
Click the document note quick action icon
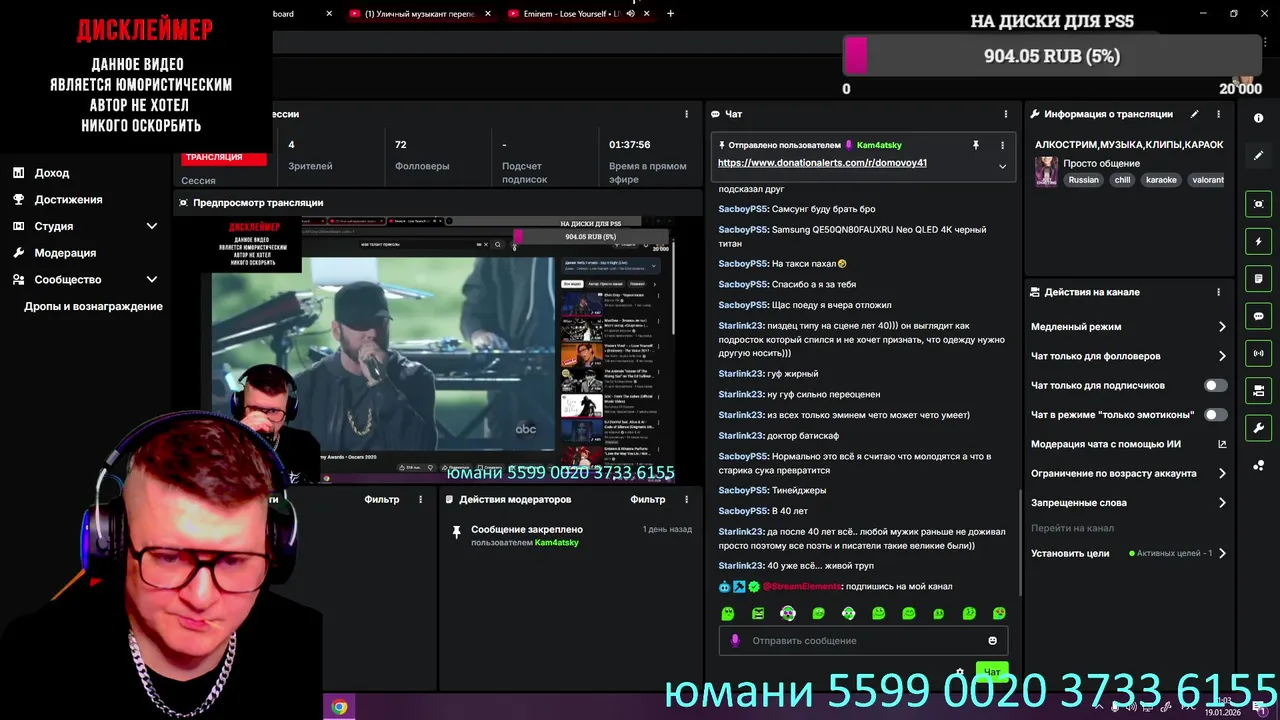coord(1258,279)
